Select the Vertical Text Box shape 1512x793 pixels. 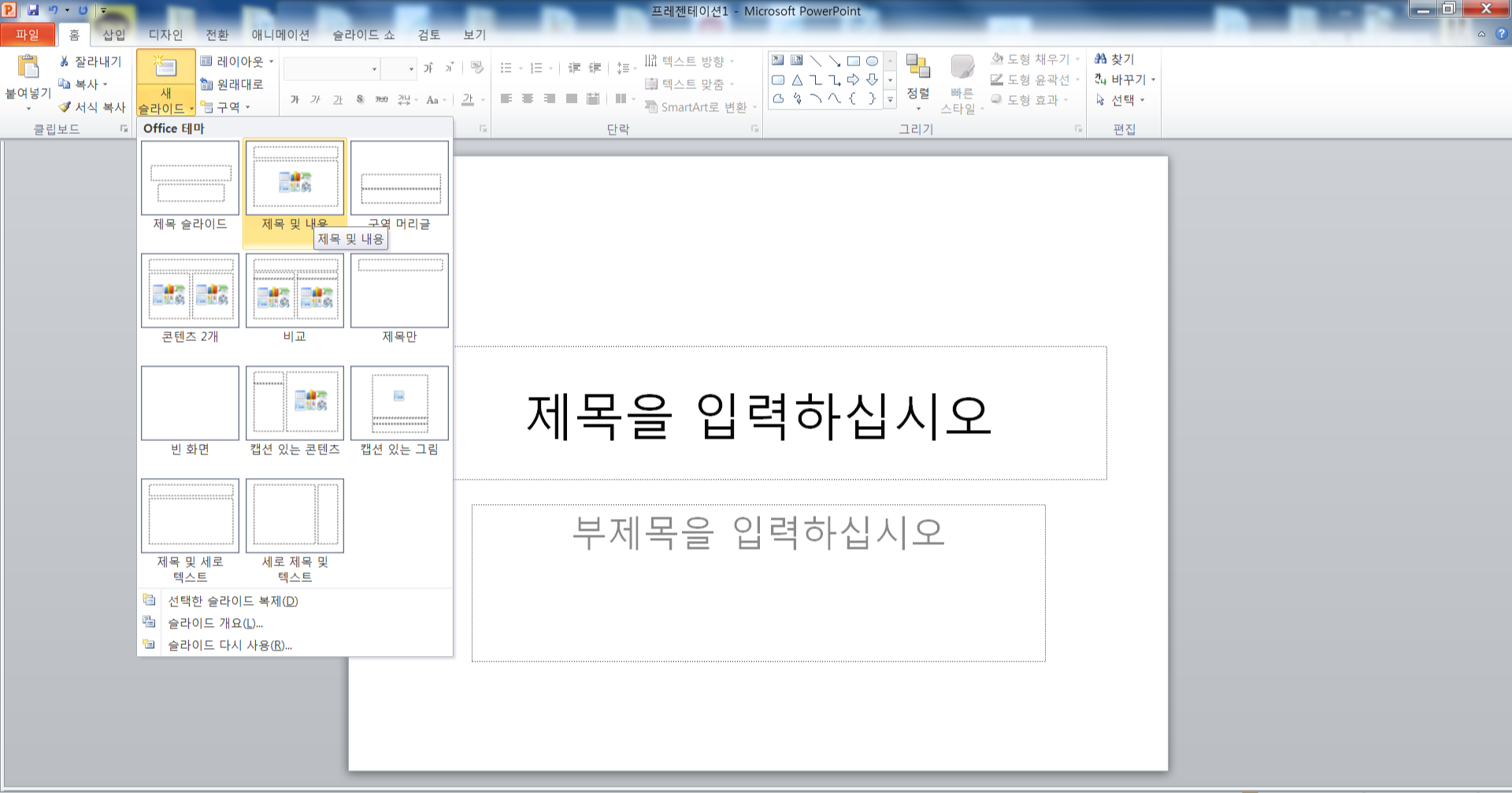point(797,61)
